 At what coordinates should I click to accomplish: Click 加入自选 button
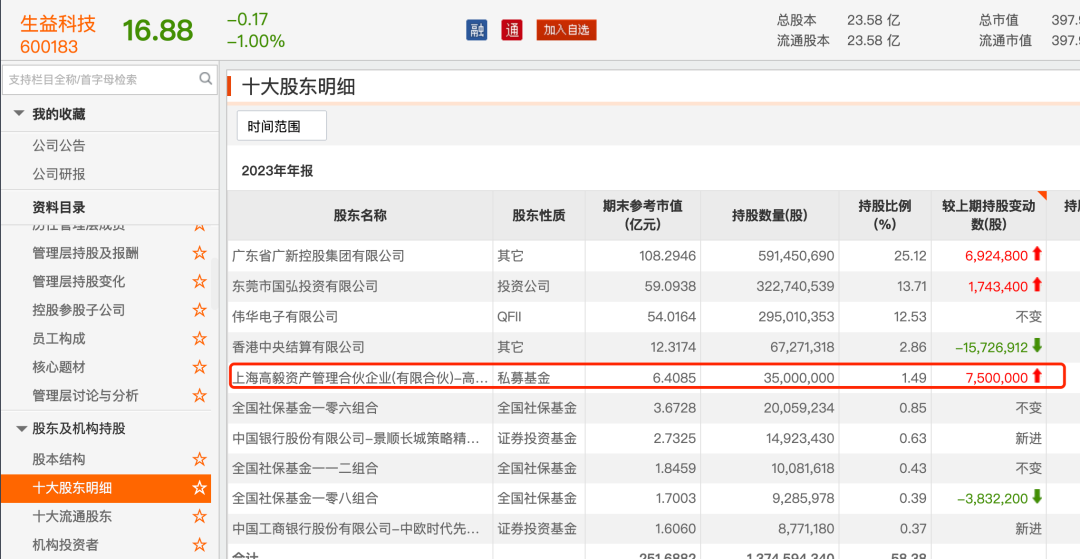coord(566,30)
